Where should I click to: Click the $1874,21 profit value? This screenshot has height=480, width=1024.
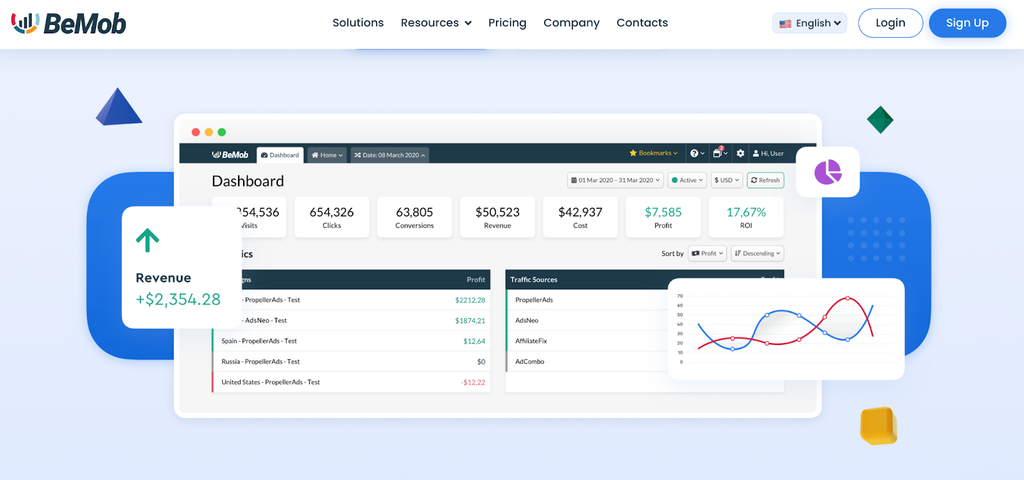[470, 321]
